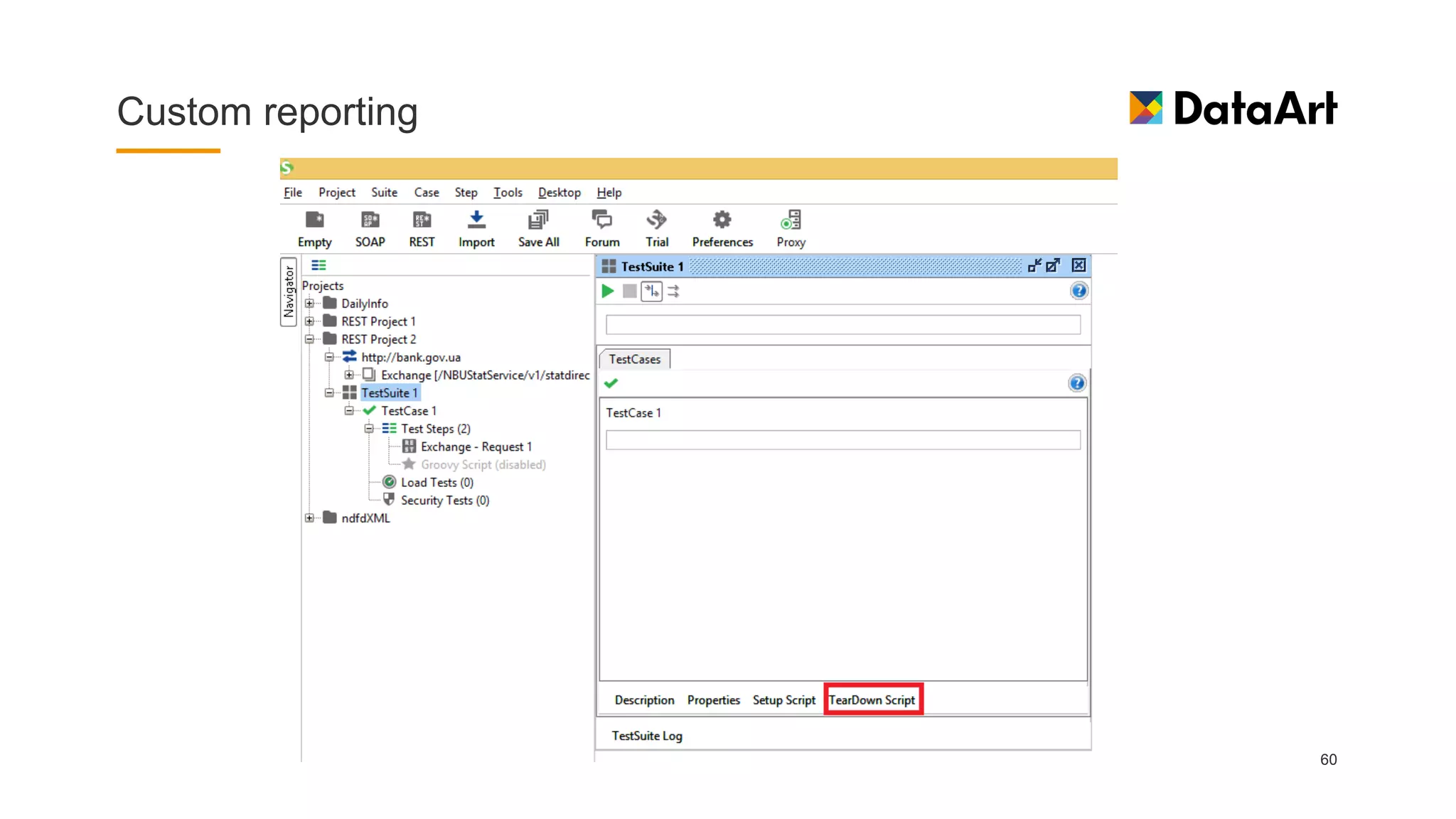
Task: Stop the TestSuite run with gray square
Action: coord(629,291)
